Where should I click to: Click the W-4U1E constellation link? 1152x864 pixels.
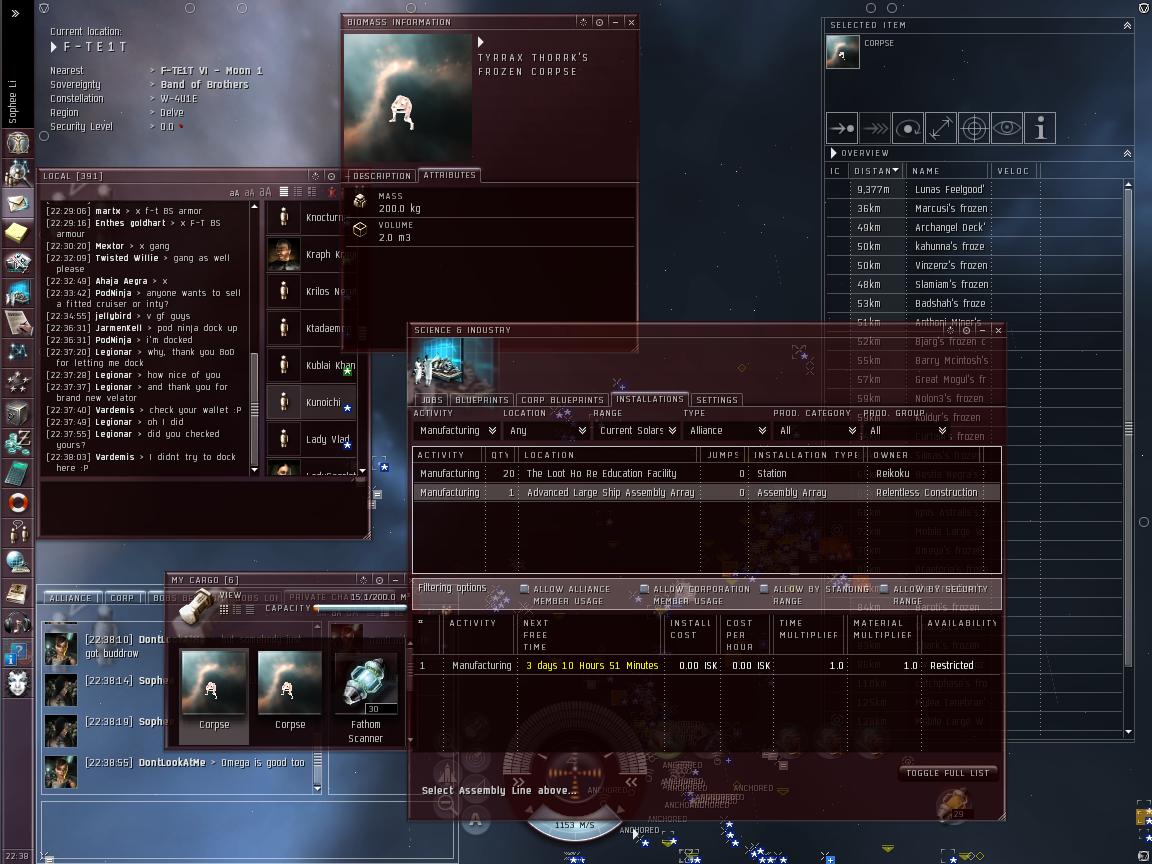(x=179, y=98)
